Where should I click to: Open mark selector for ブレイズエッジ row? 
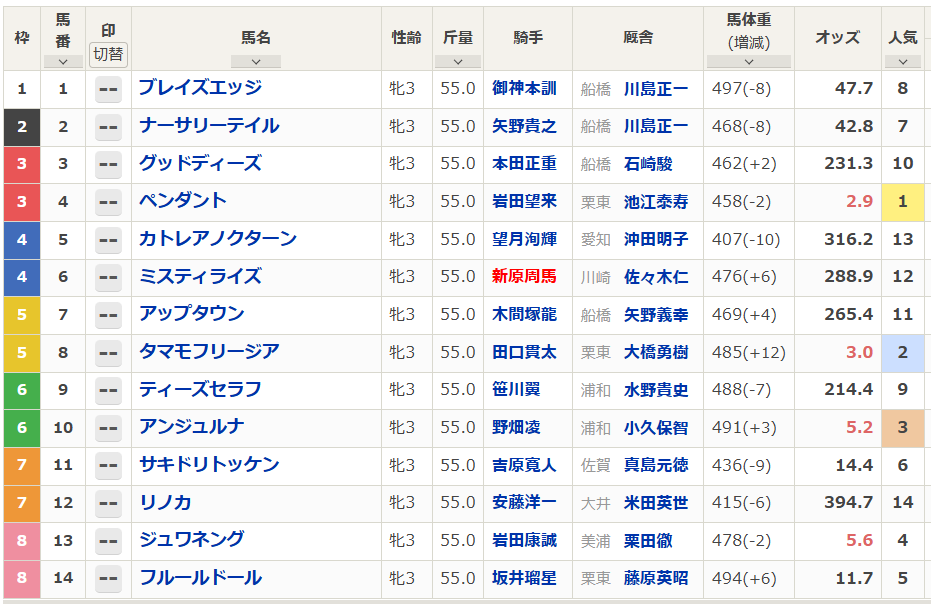(108, 90)
